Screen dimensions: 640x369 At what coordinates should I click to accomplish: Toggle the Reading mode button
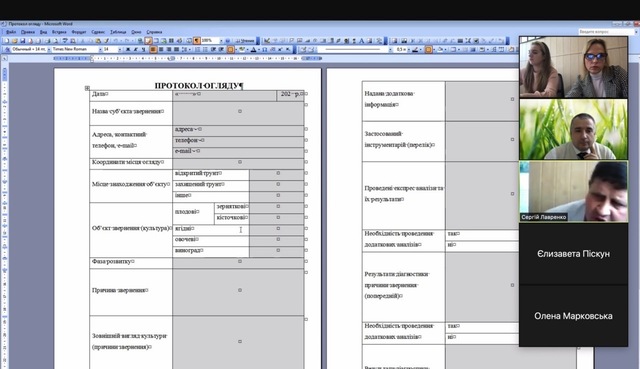coord(245,41)
